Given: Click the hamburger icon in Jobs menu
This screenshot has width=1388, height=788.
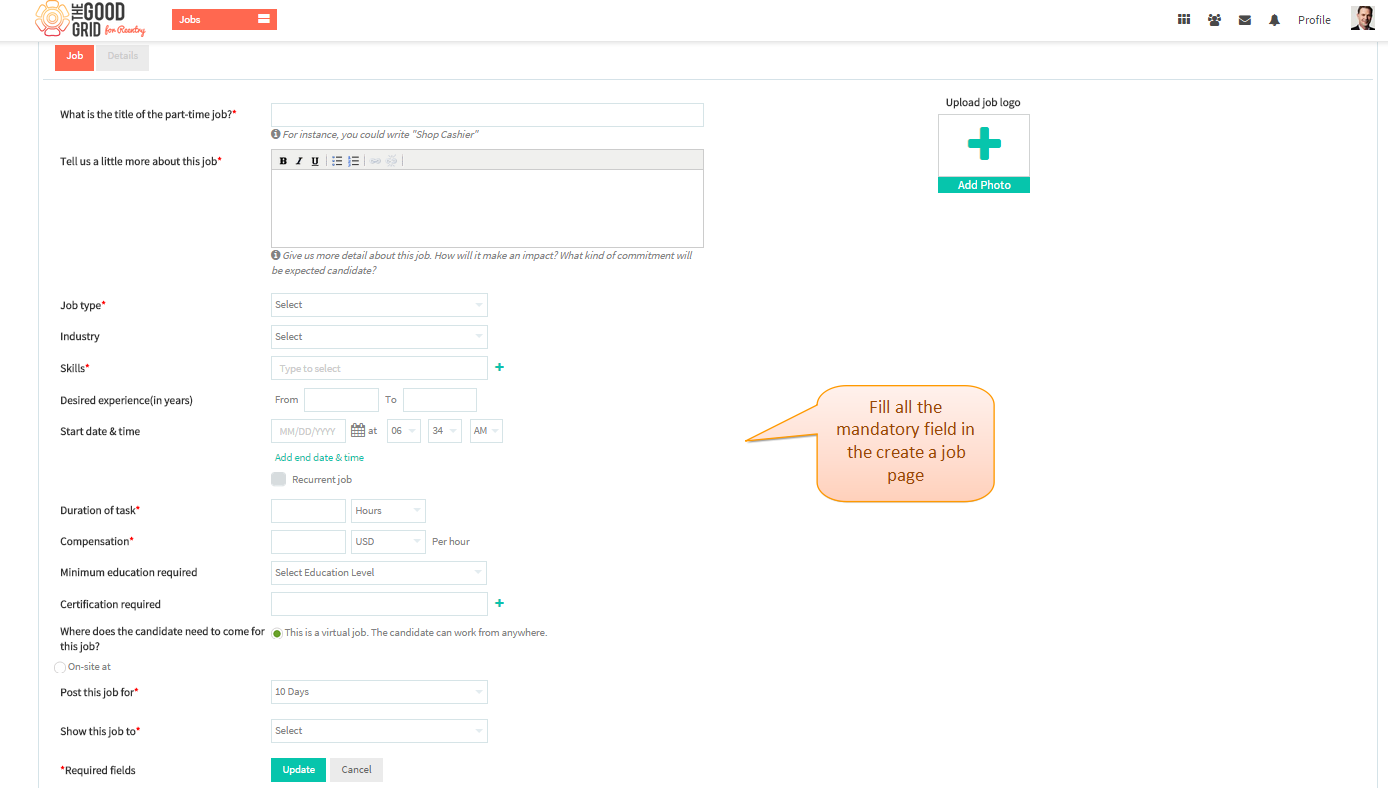Looking at the screenshot, I should pos(263,19).
